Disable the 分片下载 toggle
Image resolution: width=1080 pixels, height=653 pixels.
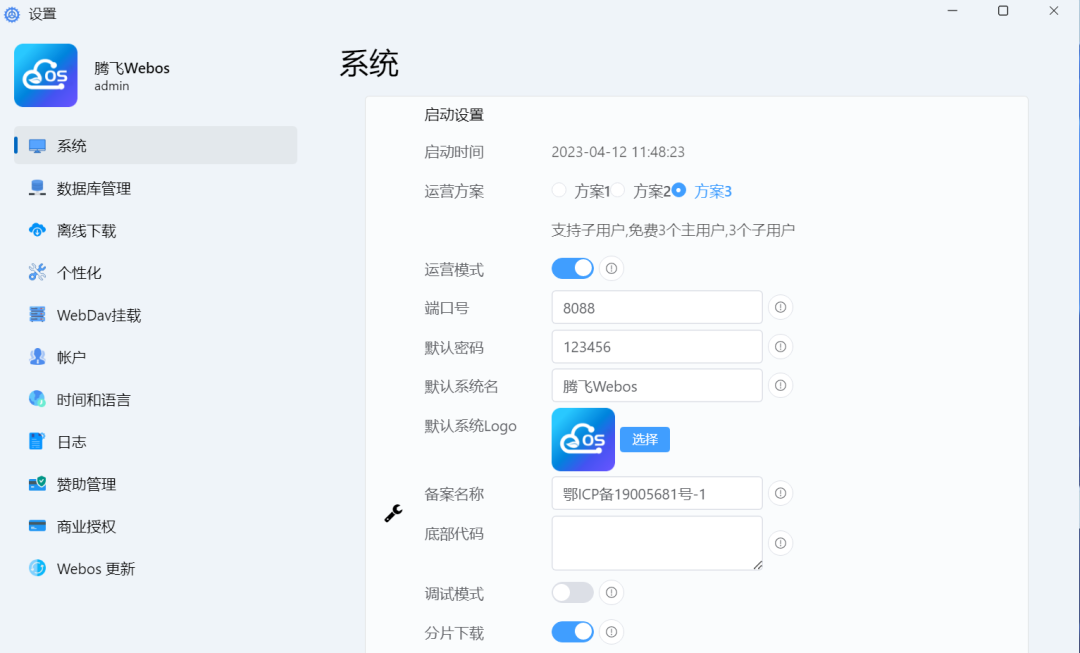[572, 632]
